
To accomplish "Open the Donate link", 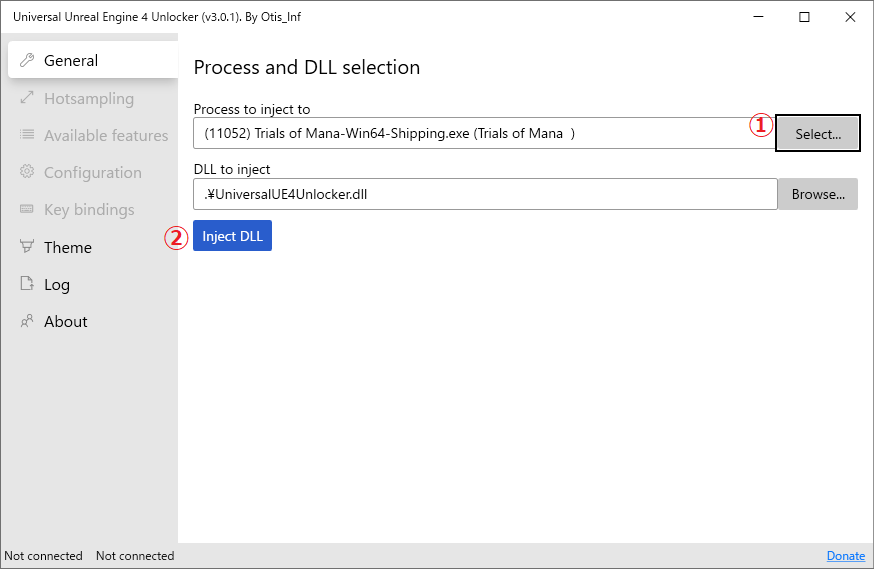I will 846,556.
